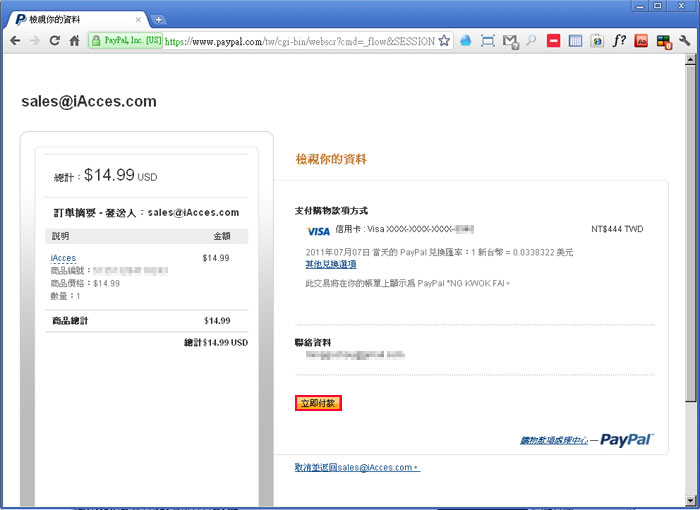Click the 支付購物款項方式 heading

(331, 211)
